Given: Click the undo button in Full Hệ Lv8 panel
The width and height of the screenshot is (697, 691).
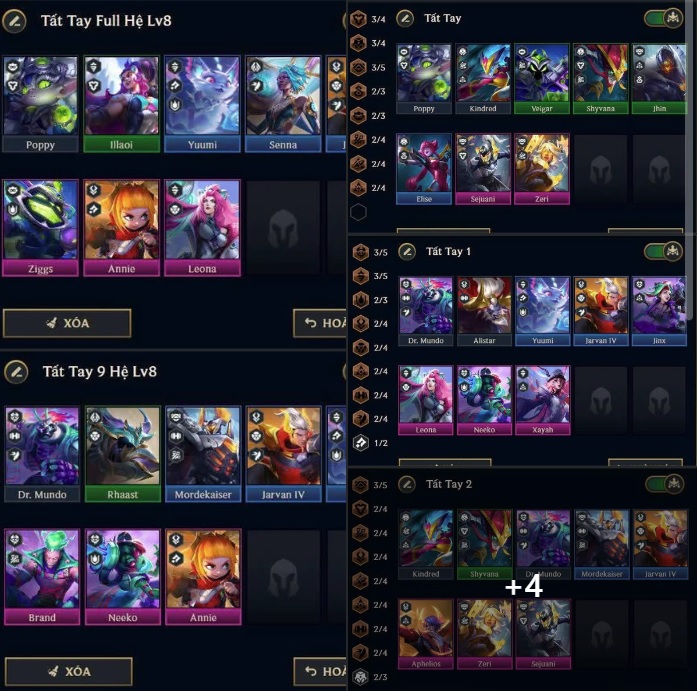Looking at the screenshot, I should (320, 323).
